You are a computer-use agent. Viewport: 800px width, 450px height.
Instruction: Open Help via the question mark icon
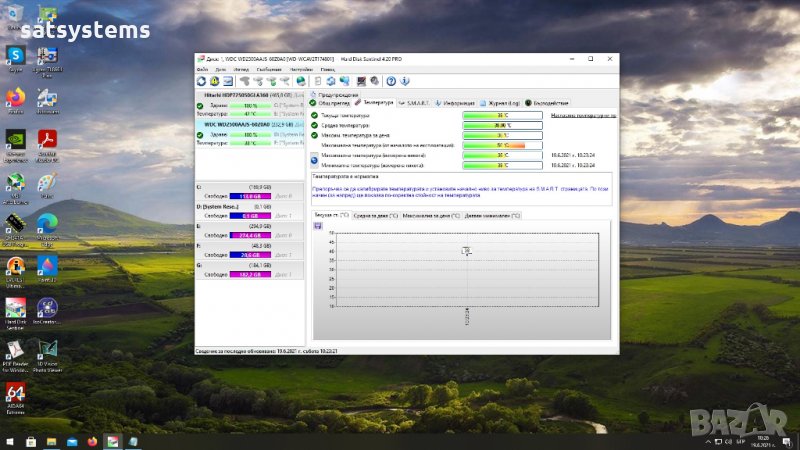click(391, 81)
